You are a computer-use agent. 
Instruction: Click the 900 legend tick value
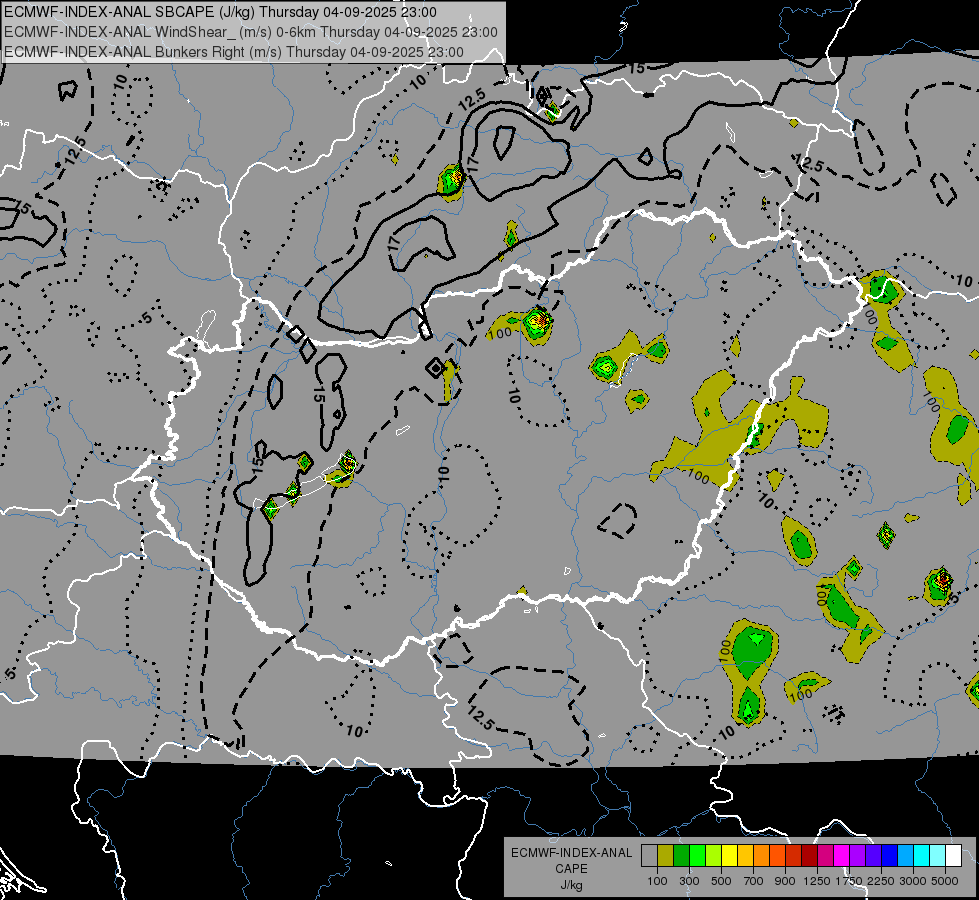click(x=785, y=881)
